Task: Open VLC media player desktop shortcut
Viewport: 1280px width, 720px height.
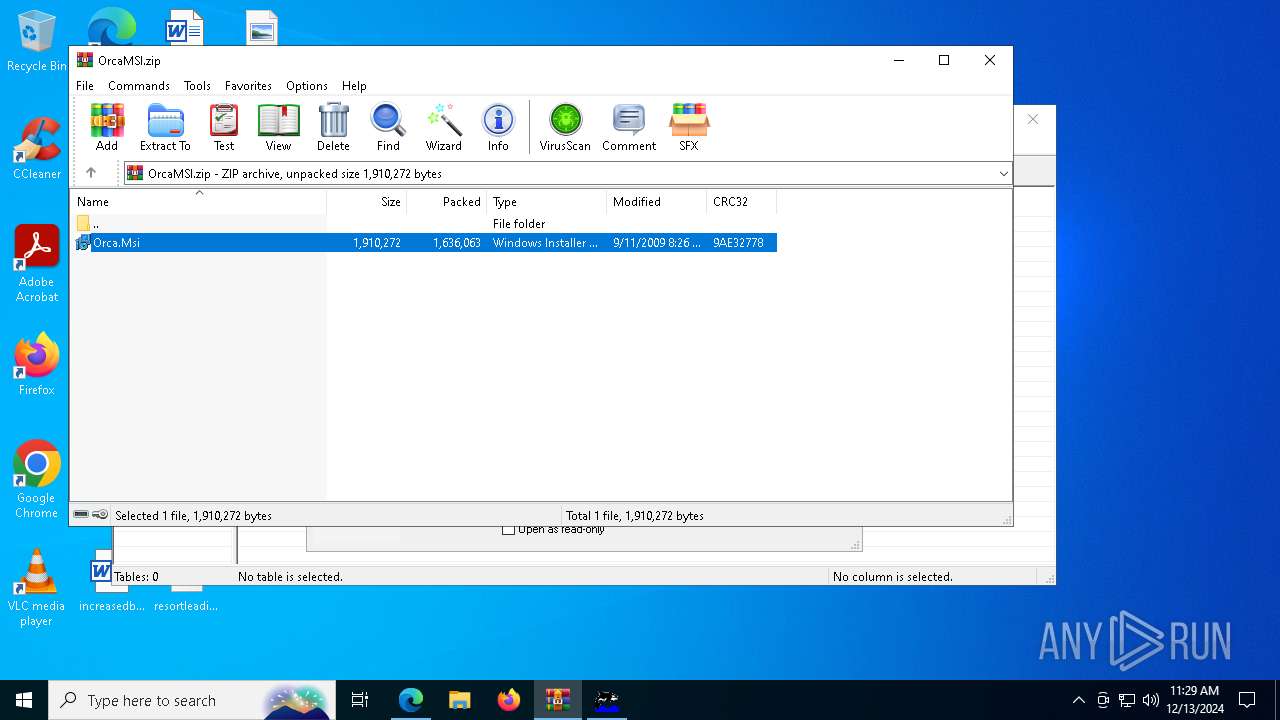Action: (x=37, y=588)
